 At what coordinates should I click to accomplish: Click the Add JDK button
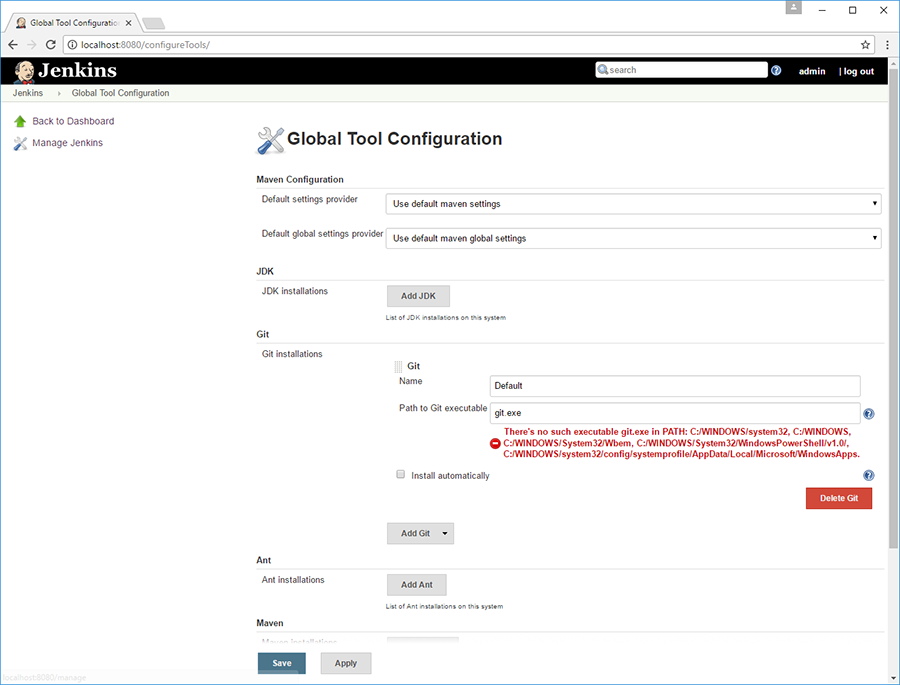(418, 296)
